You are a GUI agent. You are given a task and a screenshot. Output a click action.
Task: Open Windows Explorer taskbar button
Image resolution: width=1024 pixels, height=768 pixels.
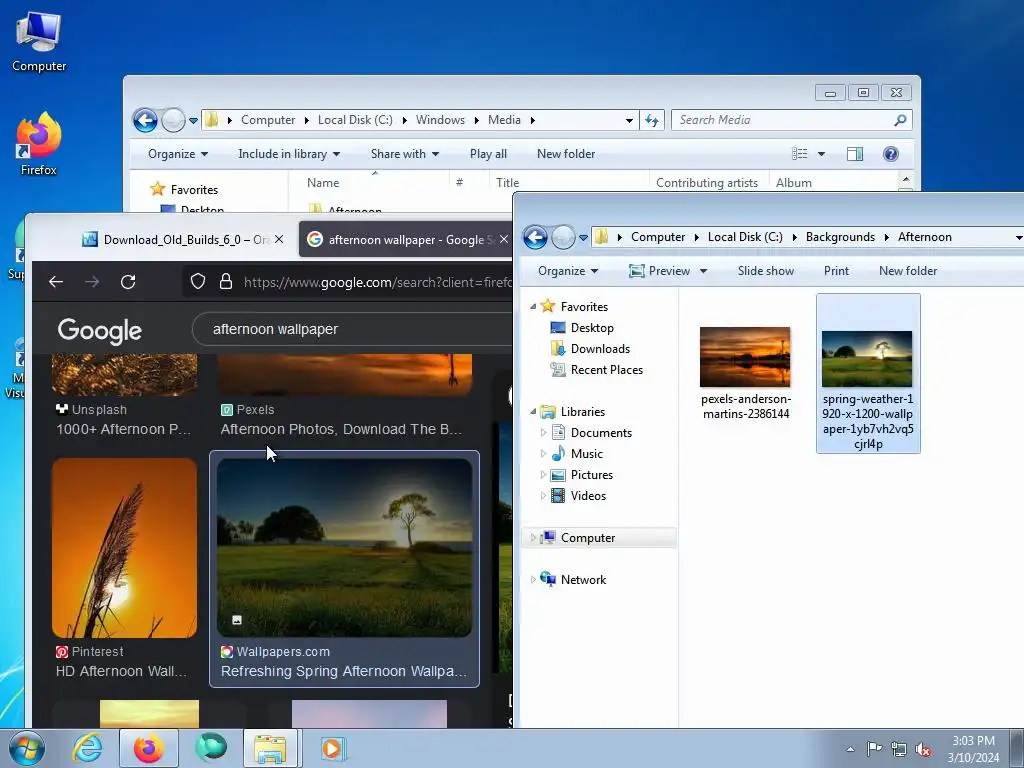point(270,748)
